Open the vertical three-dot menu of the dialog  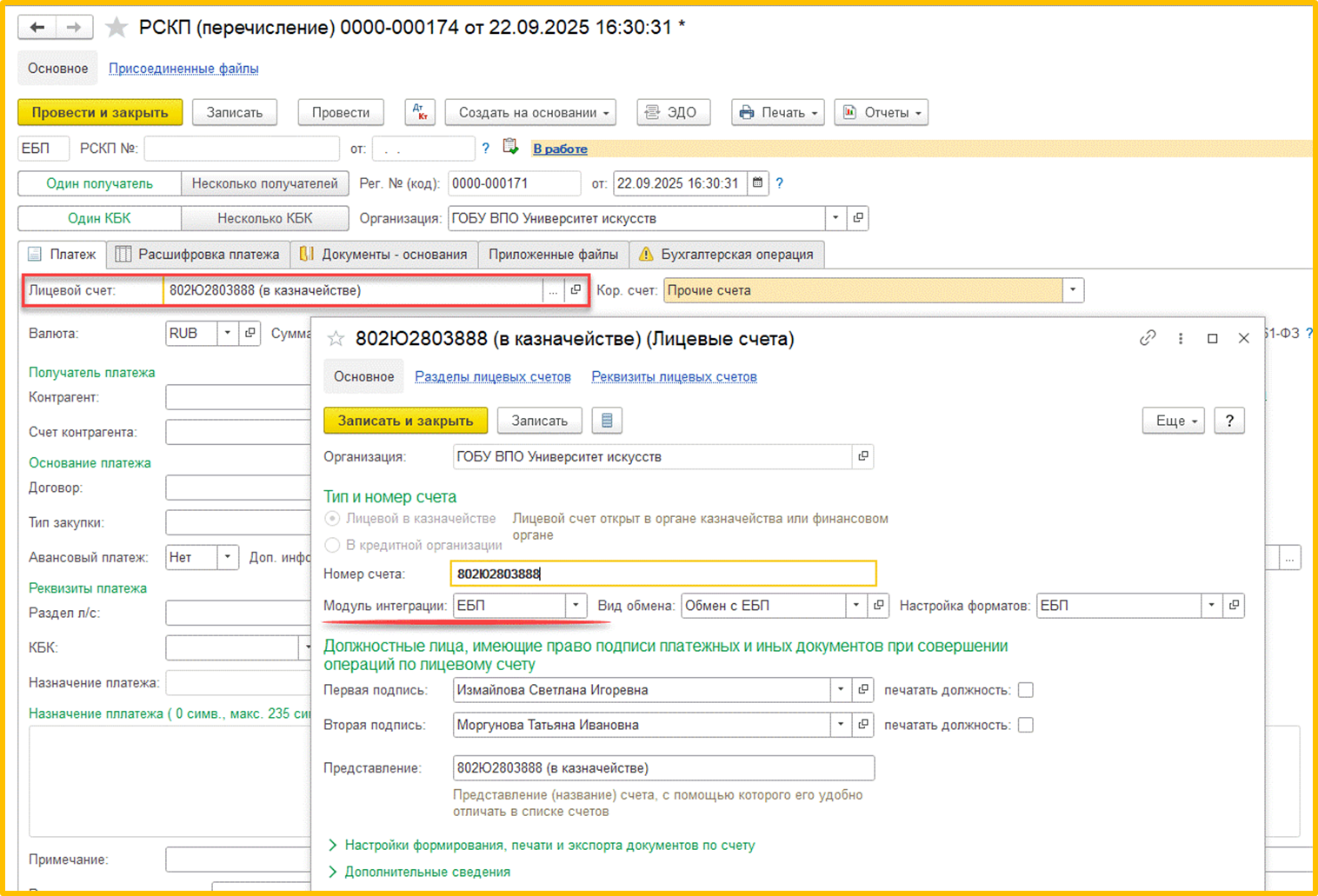point(1181,338)
